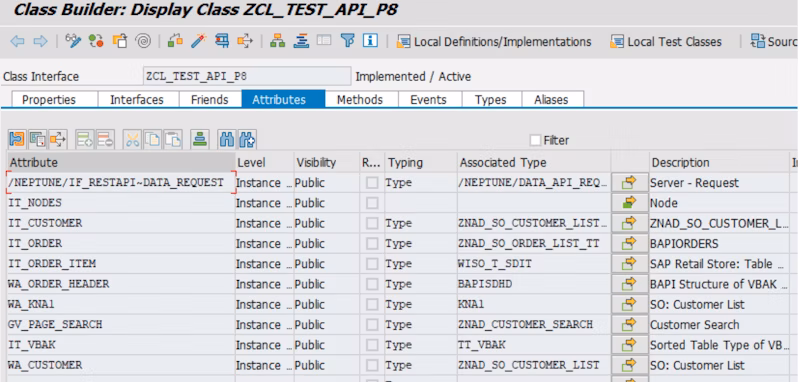Click the arrow button in the WA_CUSTOMER row
Viewport: 800px width, 382px height.
(x=630, y=365)
